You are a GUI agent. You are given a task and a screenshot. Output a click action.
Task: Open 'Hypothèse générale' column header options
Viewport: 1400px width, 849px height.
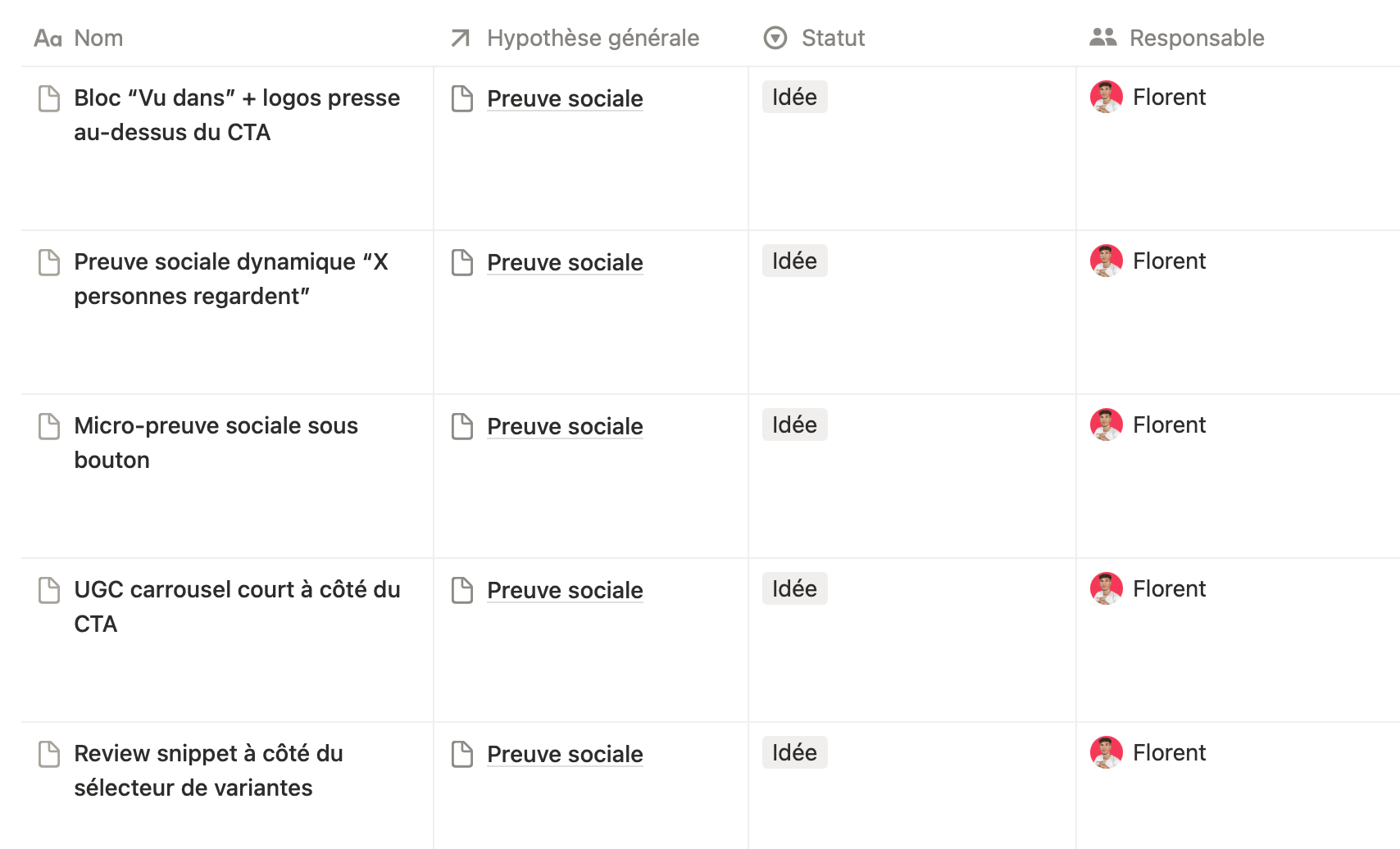(x=592, y=38)
